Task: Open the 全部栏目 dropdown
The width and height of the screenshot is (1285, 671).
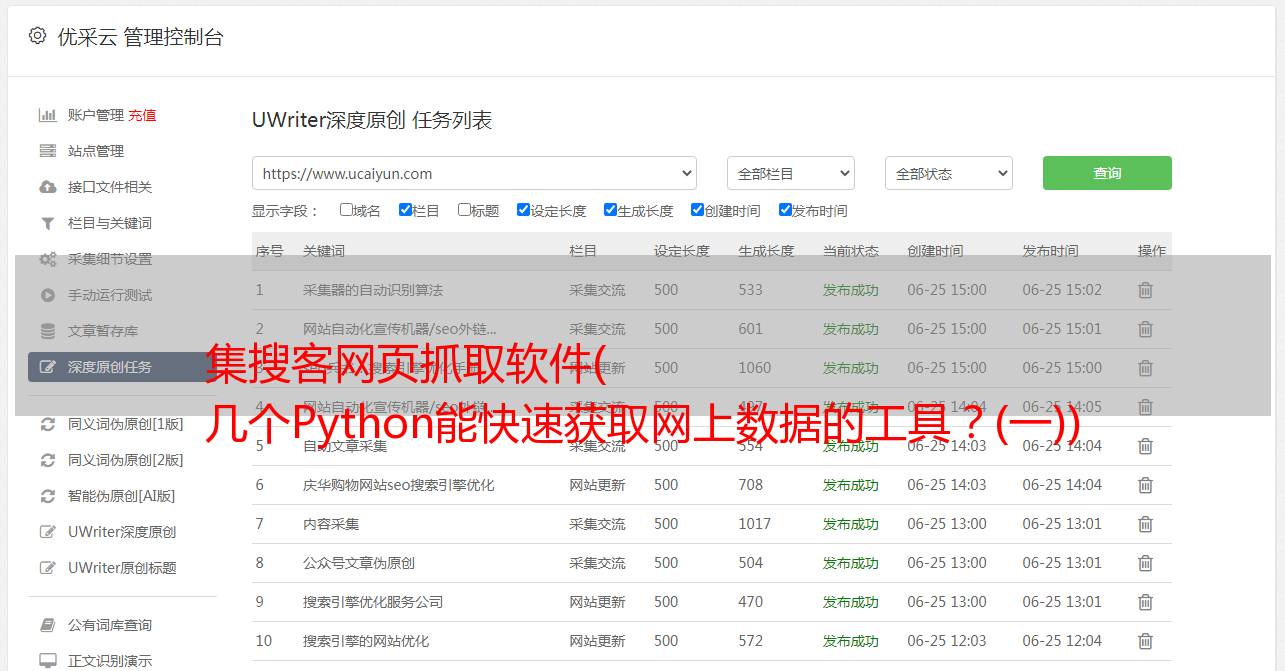Action: click(x=790, y=173)
